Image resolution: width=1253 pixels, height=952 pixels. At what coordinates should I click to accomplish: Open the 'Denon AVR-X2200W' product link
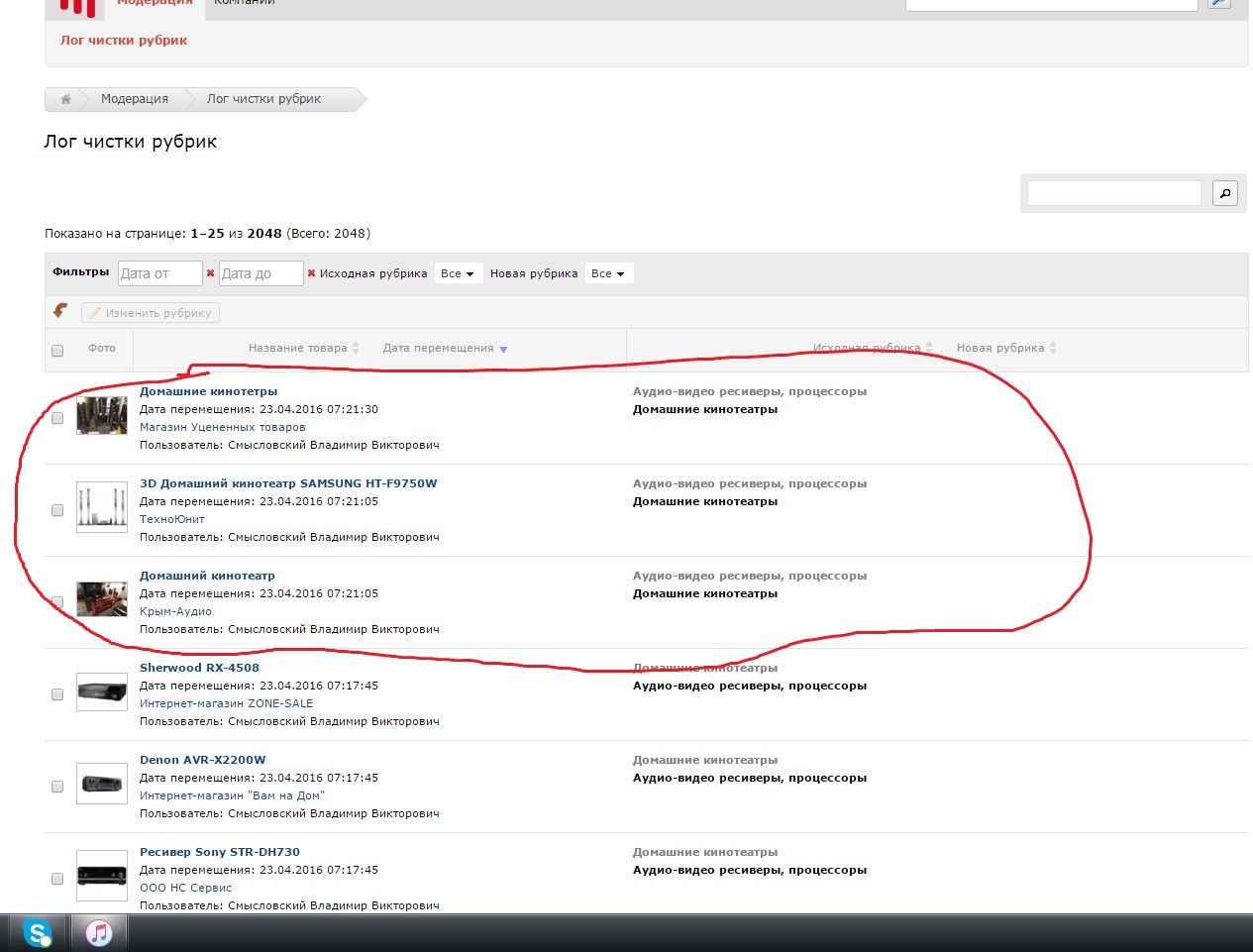pos(203,760)
